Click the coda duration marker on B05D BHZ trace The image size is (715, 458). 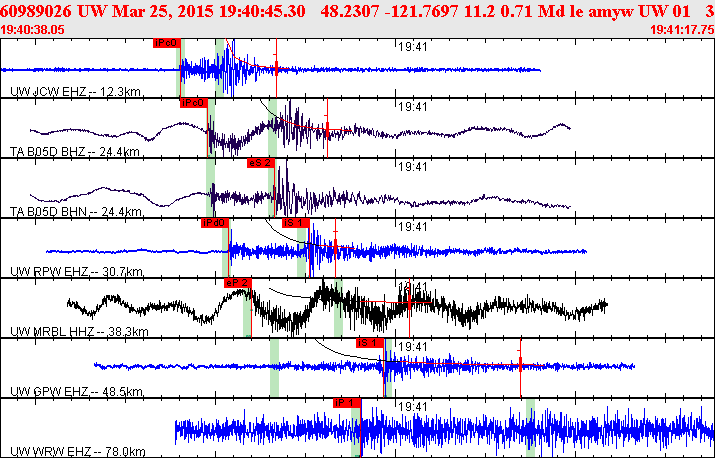pos(327,129)
